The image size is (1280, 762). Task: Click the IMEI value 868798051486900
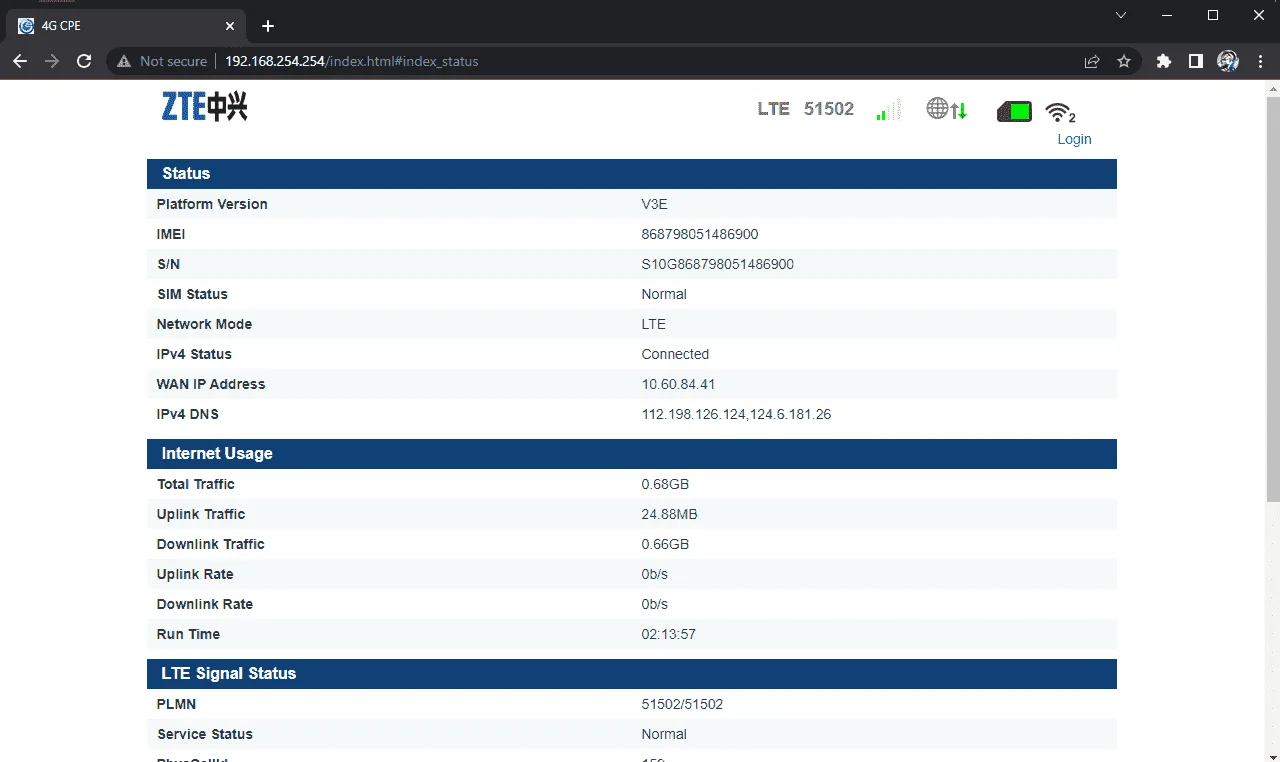point(699,234)
